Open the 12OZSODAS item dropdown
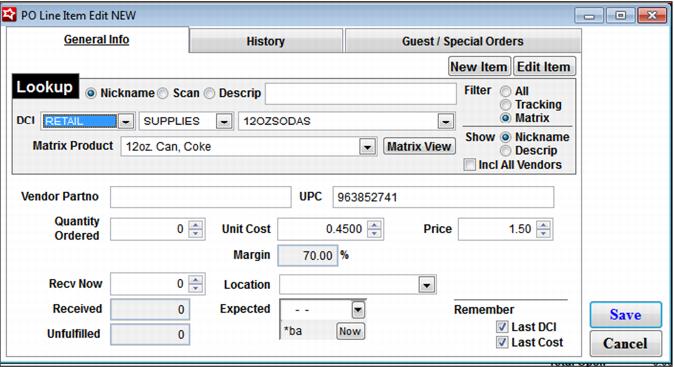675x367 pixels. pos(446,121)
